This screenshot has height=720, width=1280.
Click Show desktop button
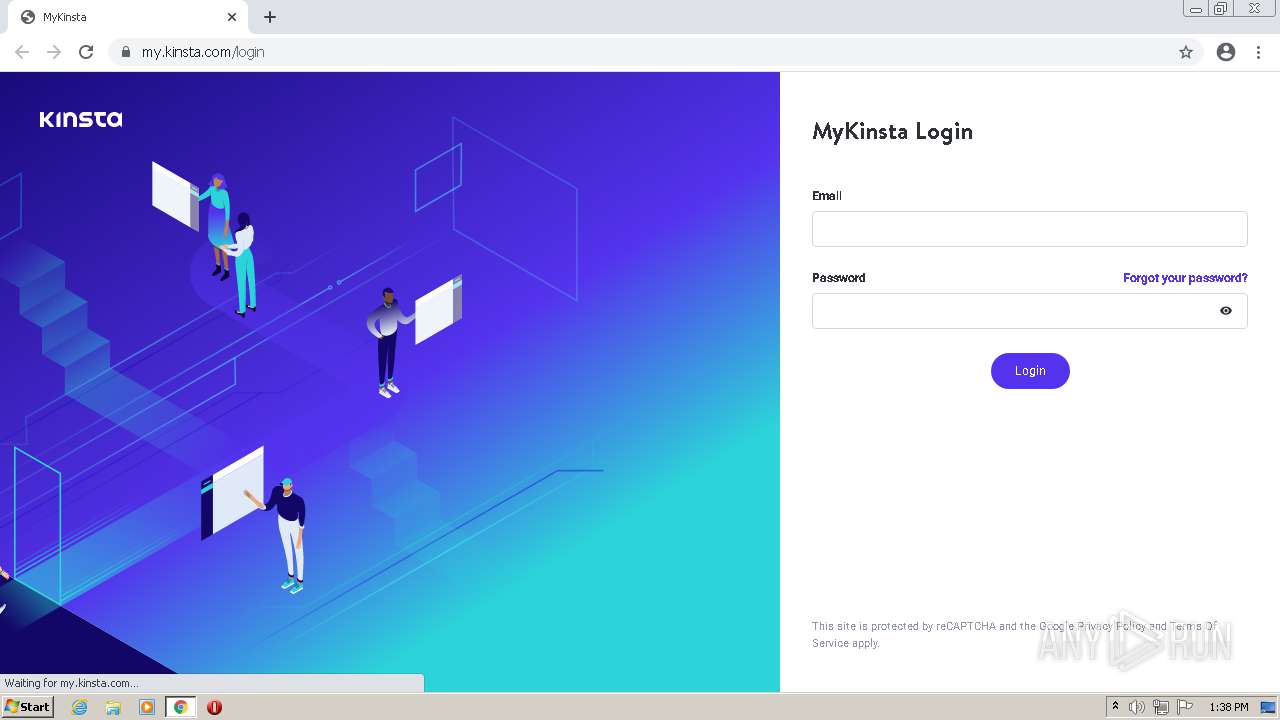tap(1268, 707)
